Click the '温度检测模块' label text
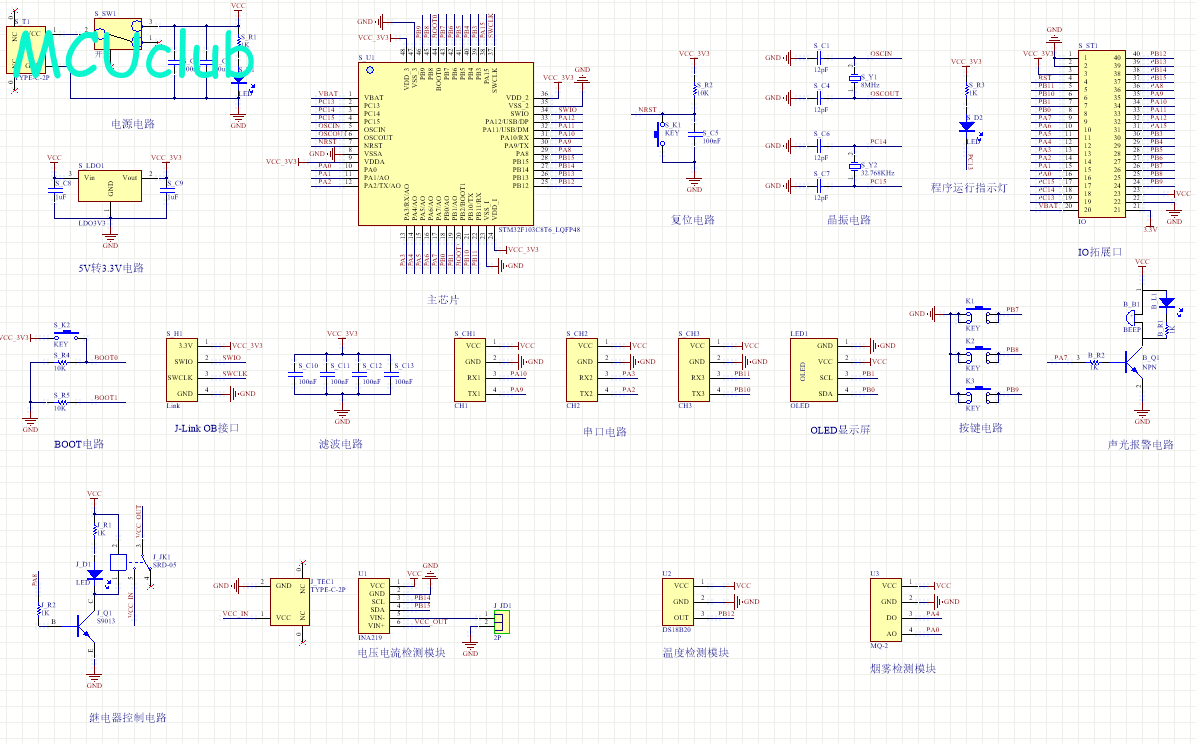 point(696,652)
